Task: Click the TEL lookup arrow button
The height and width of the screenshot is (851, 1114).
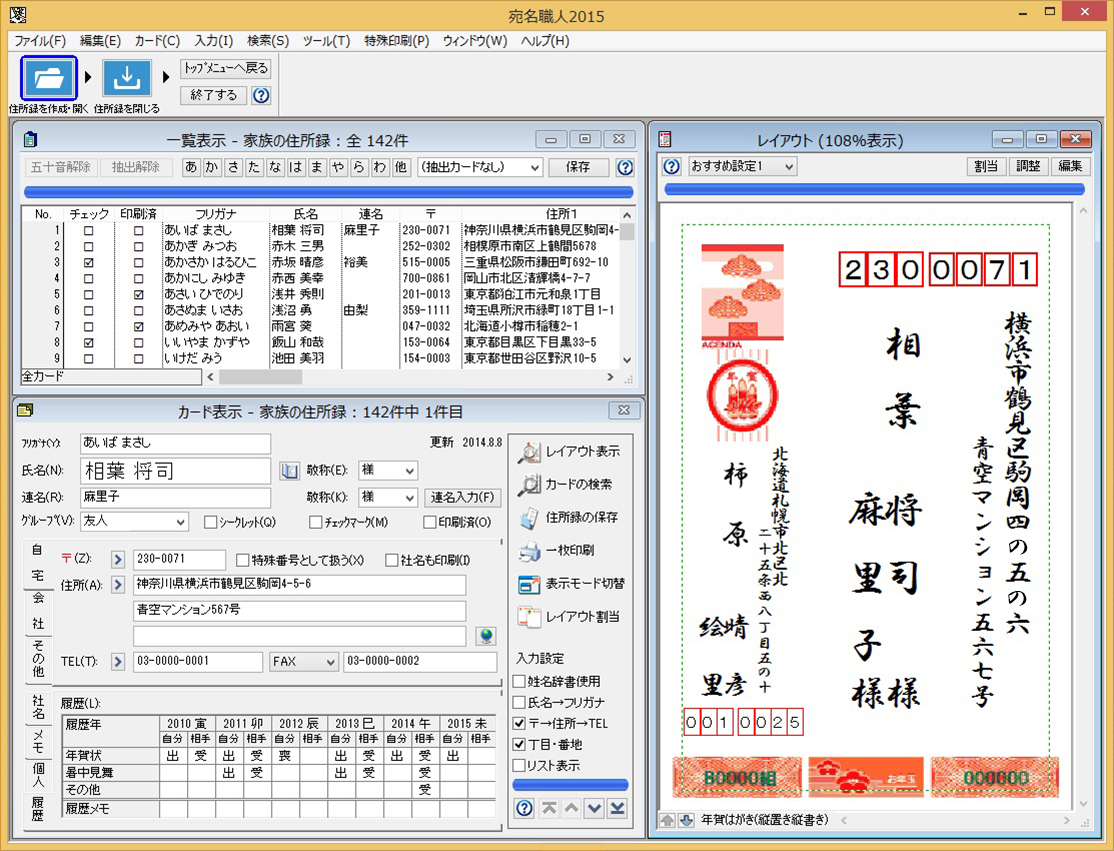Action: 118,661
